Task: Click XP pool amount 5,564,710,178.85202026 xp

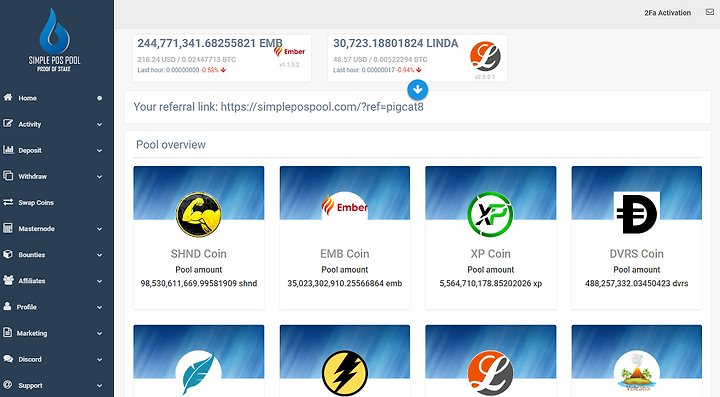Action: (490, 284)
